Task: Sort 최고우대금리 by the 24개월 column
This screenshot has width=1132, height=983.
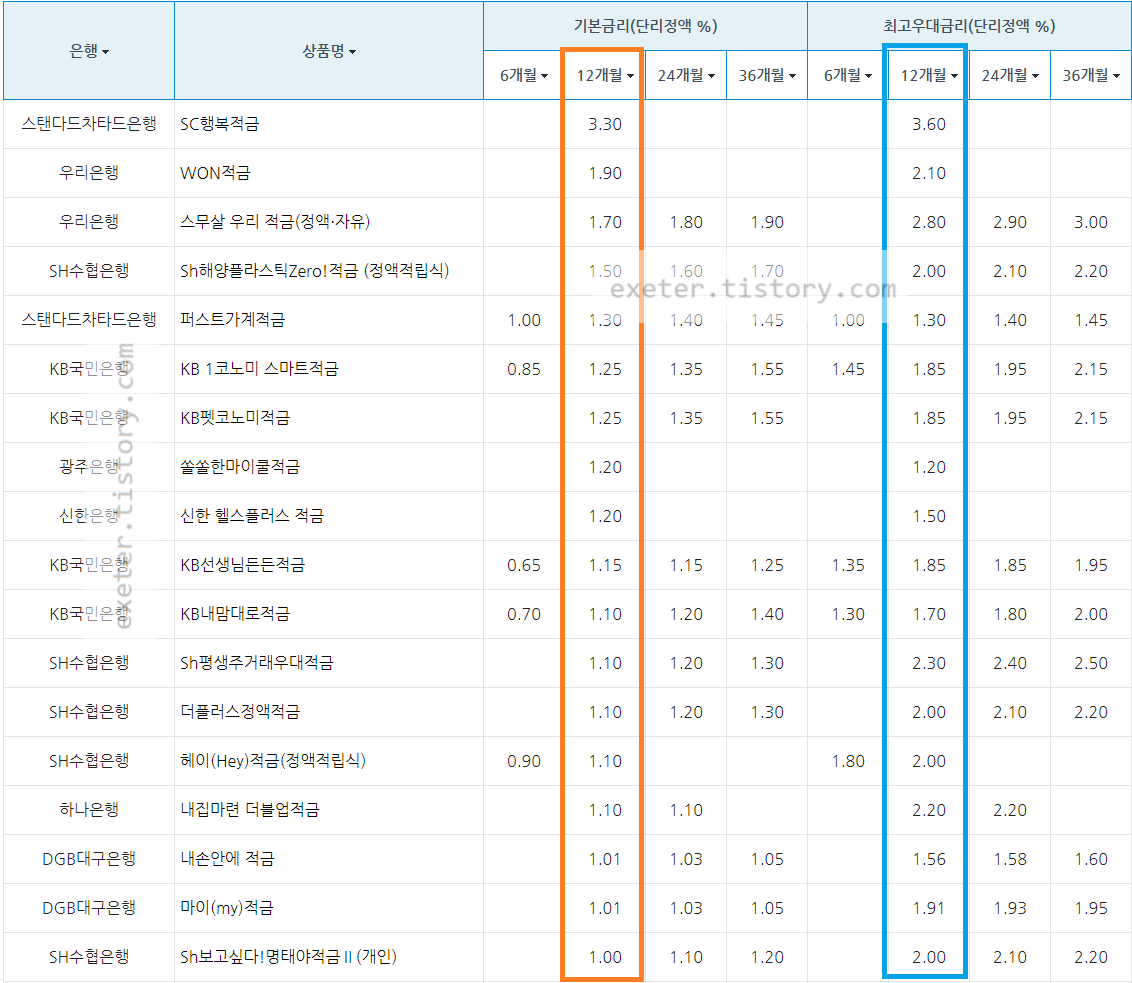Action: point(1010,75)
